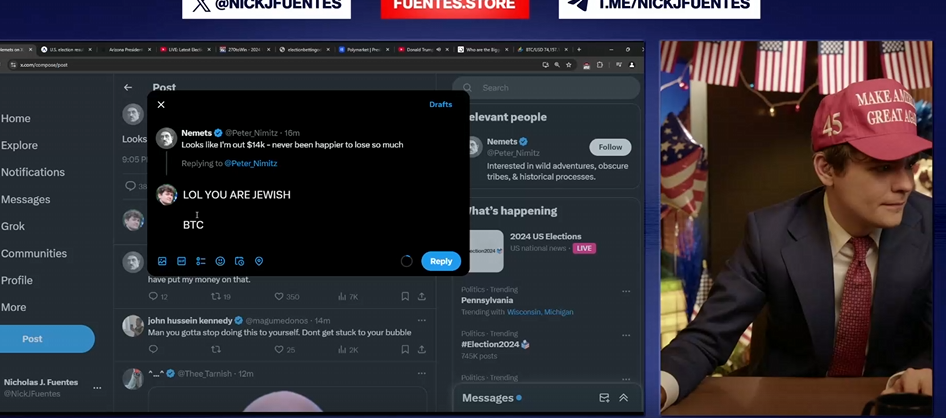This screenshot has width=946, height=418.
Task: Open john hussein kennedy's profile avatar
Action: (133, 326)
